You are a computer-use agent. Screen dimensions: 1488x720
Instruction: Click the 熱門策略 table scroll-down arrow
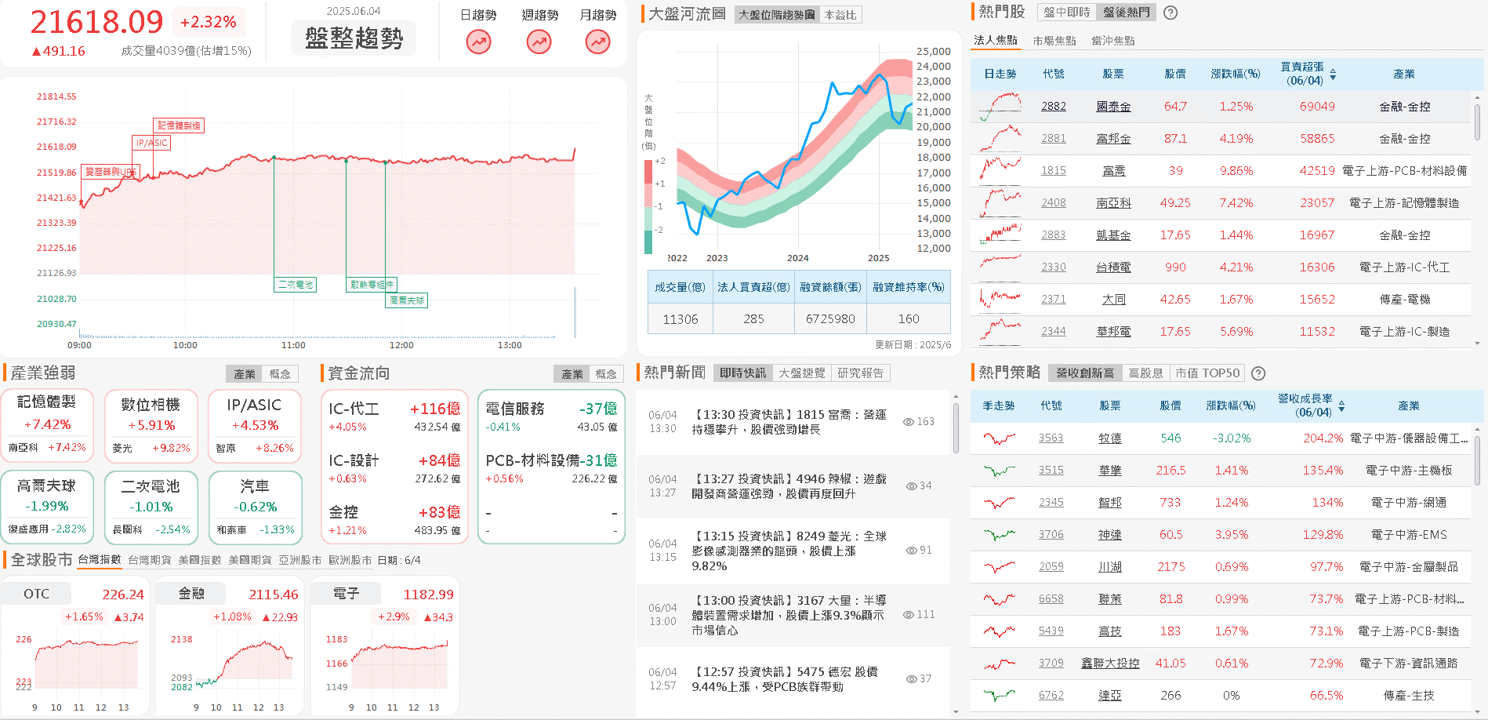pos(1479,710)
